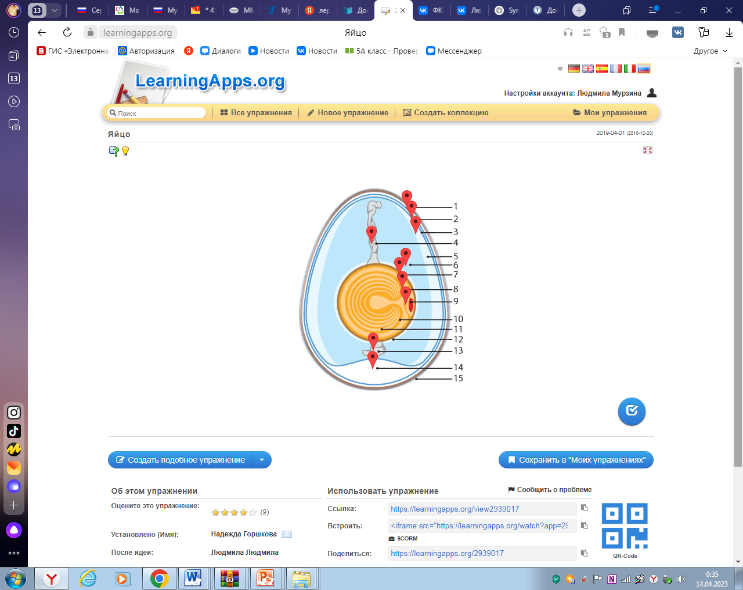Image resolution: width=743 pixels, height=590 pixels.
Task: Rate the exercise by clicking the fifth star
Action: [253, 512]
